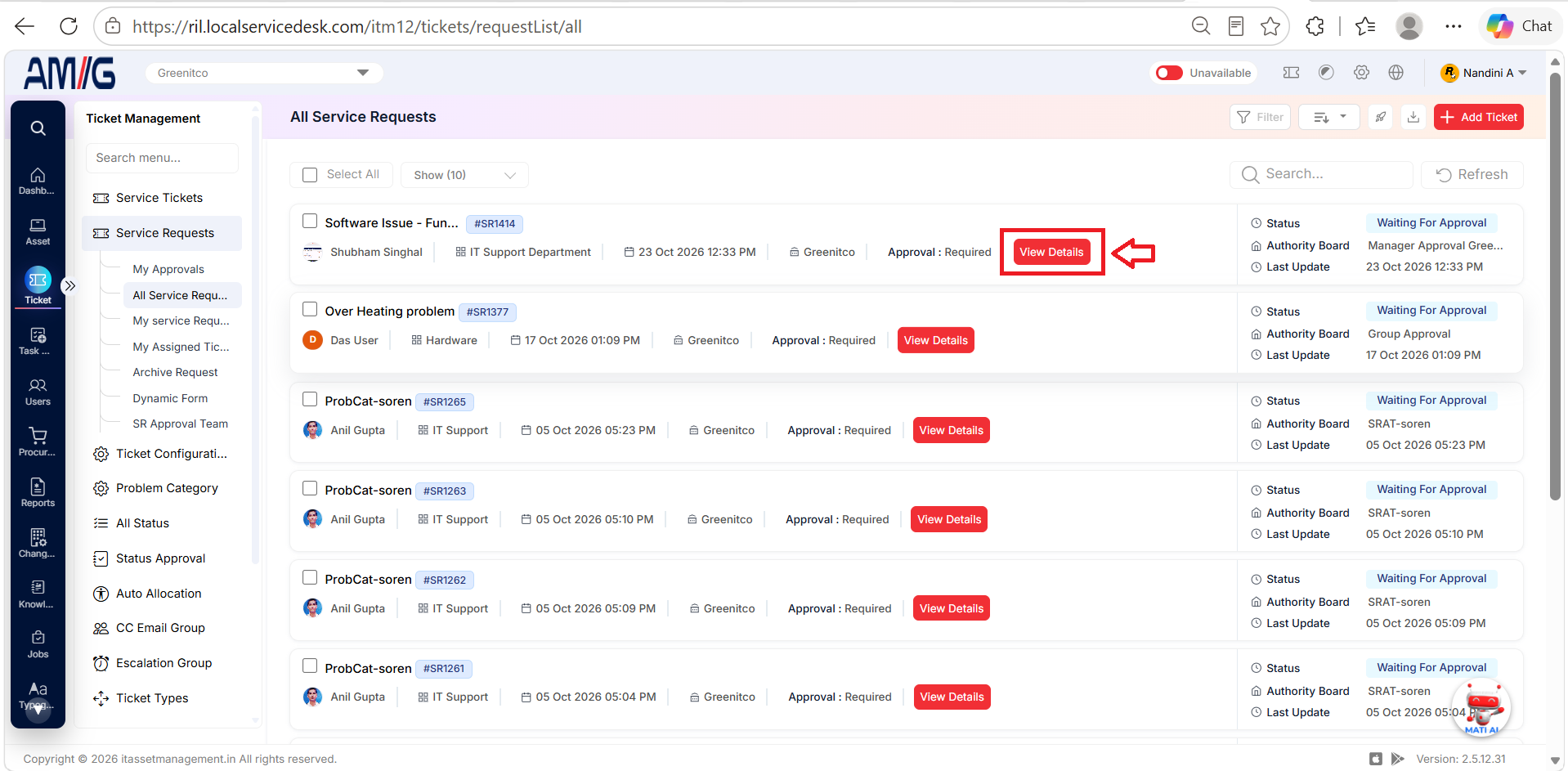Click the download export icon
This screenshot has width=1568, height=771.
[1413, 117]
